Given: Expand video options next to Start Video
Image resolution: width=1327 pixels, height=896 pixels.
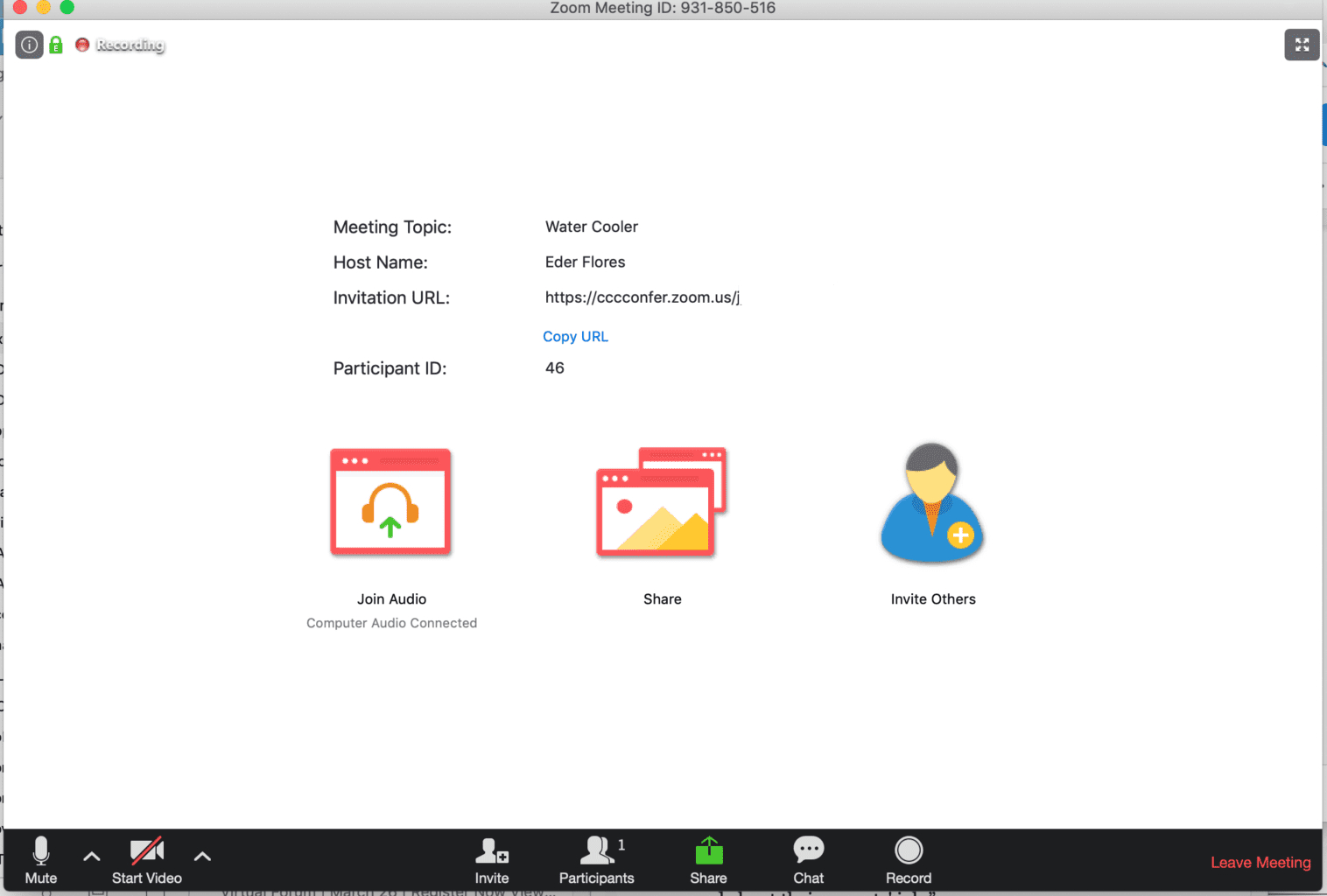Looking at the screenshot, I should [202, 857].
